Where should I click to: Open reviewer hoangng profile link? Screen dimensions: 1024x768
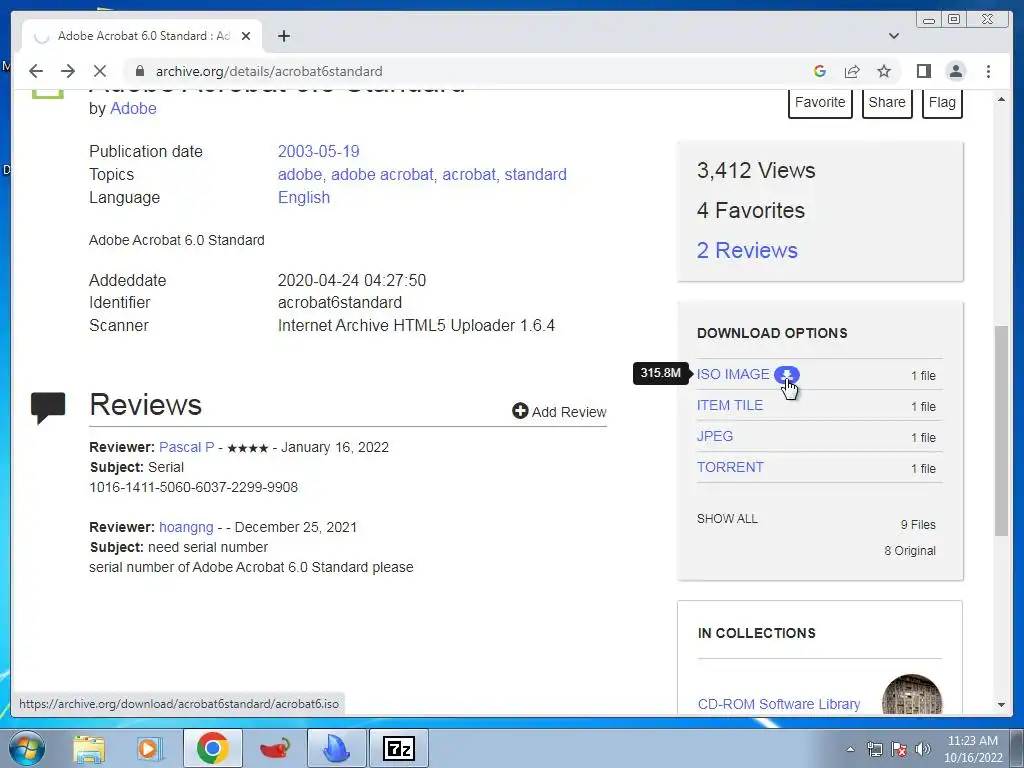pos(186,528)
